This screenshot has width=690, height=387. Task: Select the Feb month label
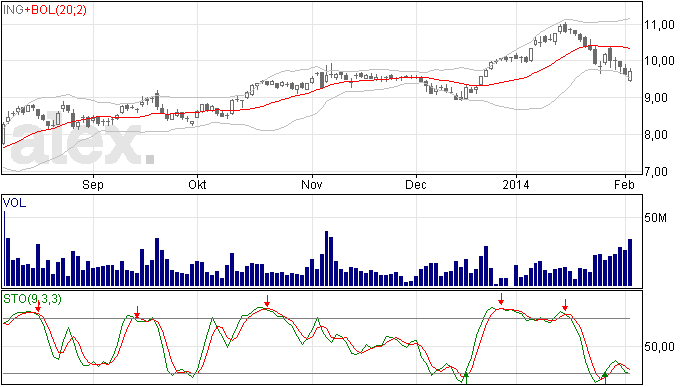coord(624,184)
